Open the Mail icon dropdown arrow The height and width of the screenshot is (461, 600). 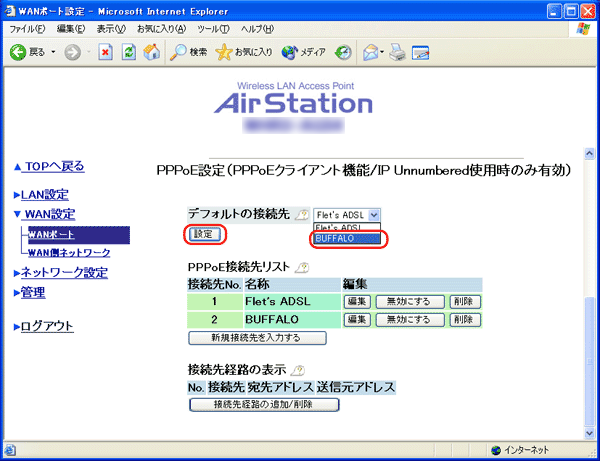pyautogui.click(x=382, y=52)
